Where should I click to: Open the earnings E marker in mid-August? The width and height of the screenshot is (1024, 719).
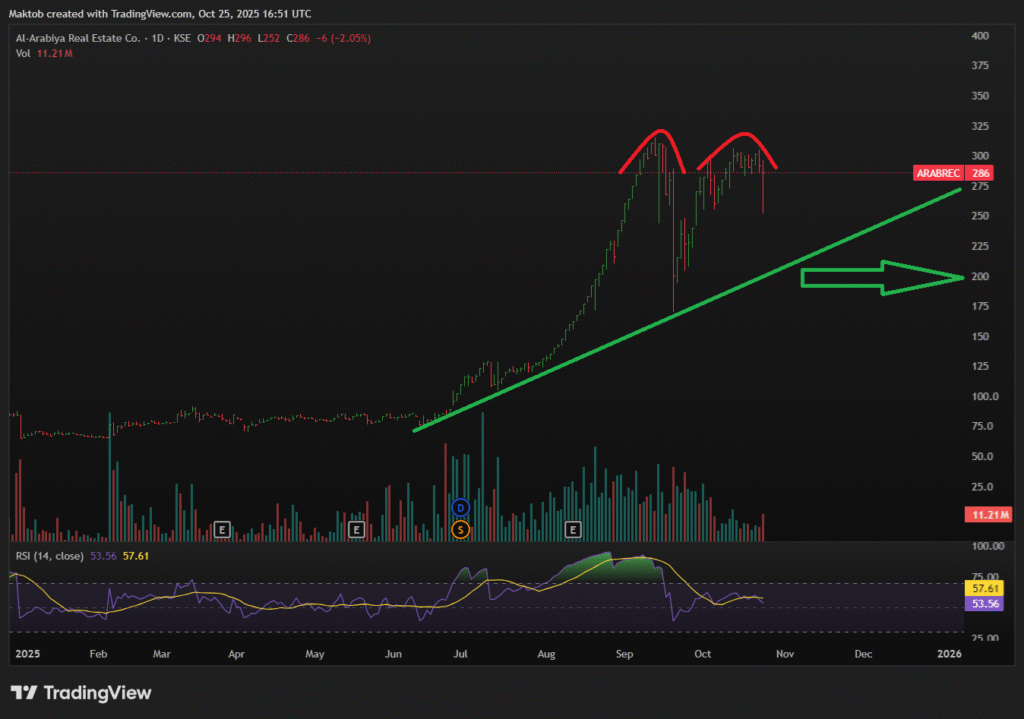click(574, 528)
